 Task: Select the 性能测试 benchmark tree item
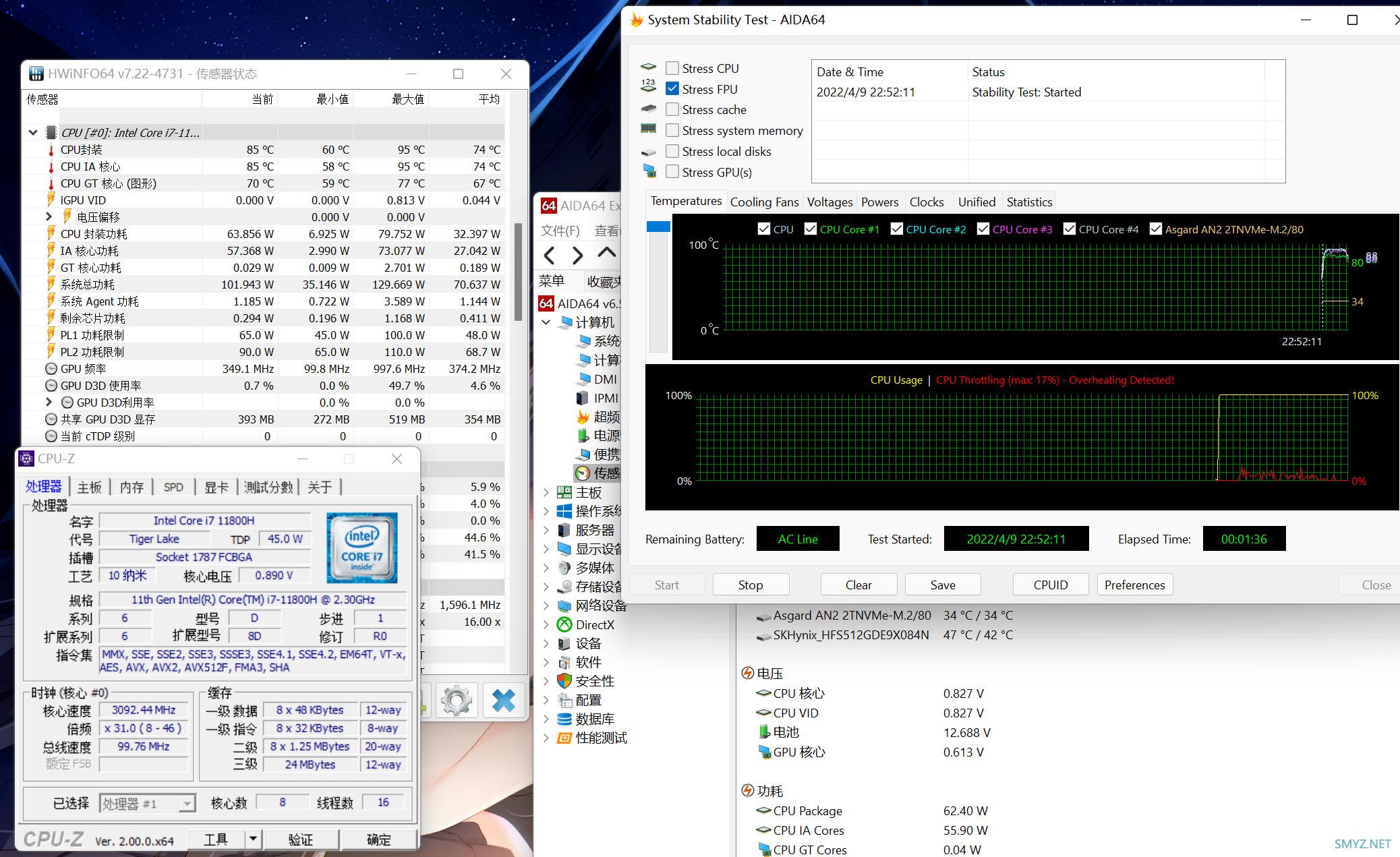[x=593, y=738]
